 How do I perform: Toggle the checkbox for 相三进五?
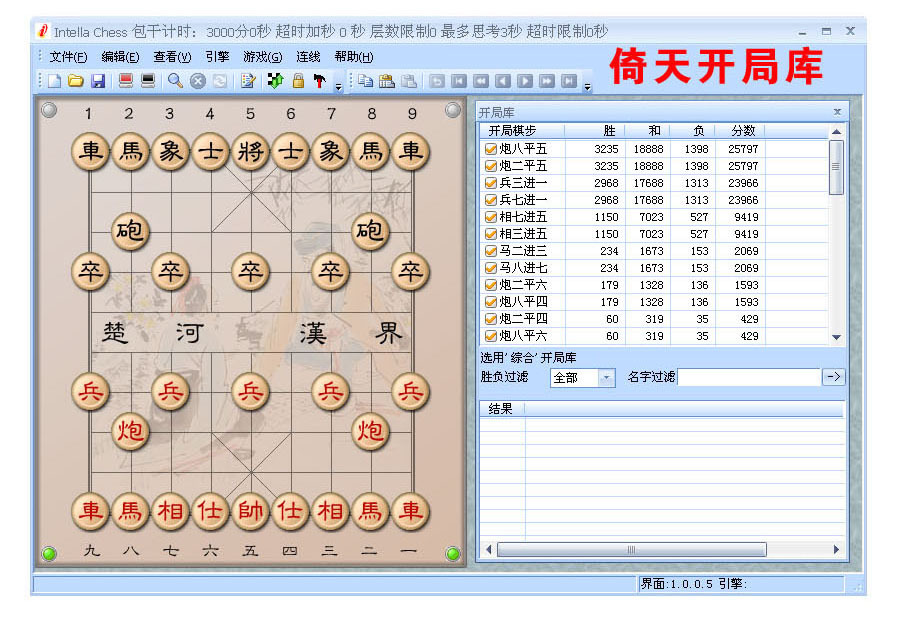pos(491,234)
